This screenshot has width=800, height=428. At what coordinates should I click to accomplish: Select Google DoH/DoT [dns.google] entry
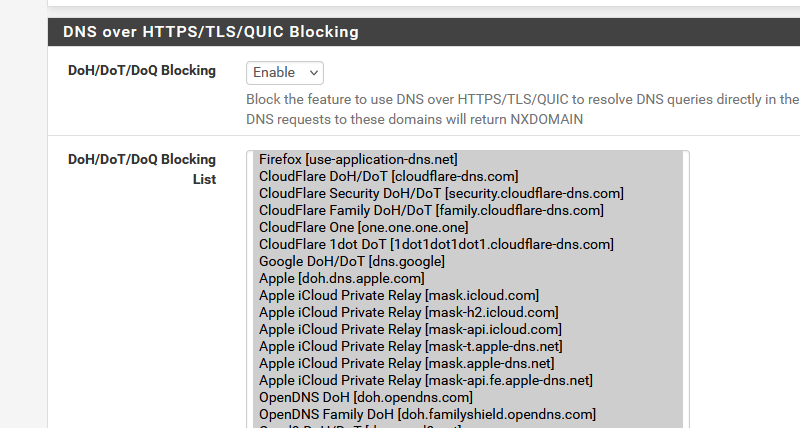352,261
